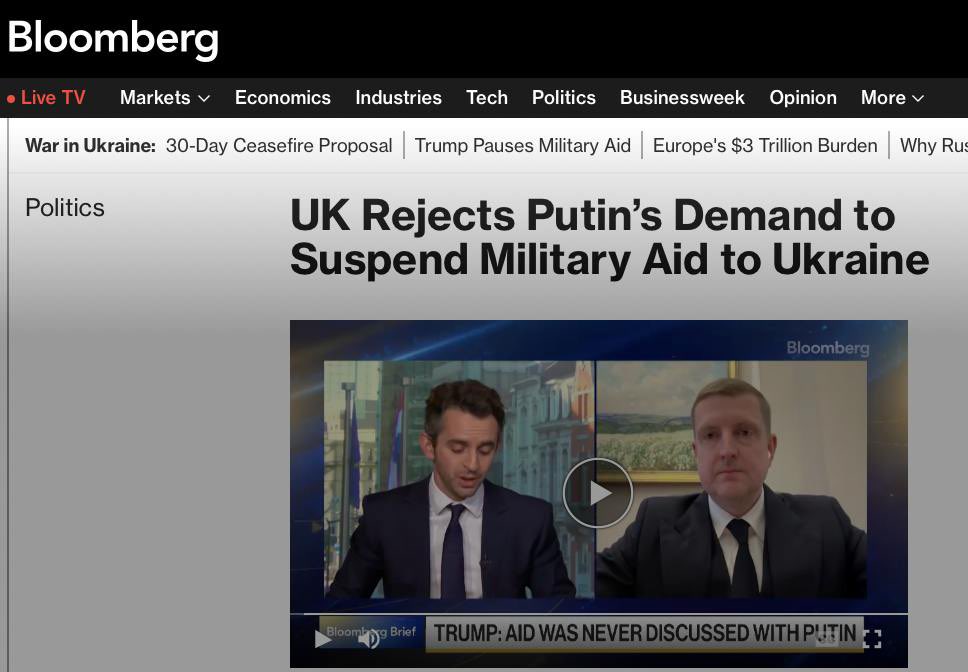Viewport: 968px width, 672px height.
Task: Toggle closed captions on the video
Action: click(827, 639)
